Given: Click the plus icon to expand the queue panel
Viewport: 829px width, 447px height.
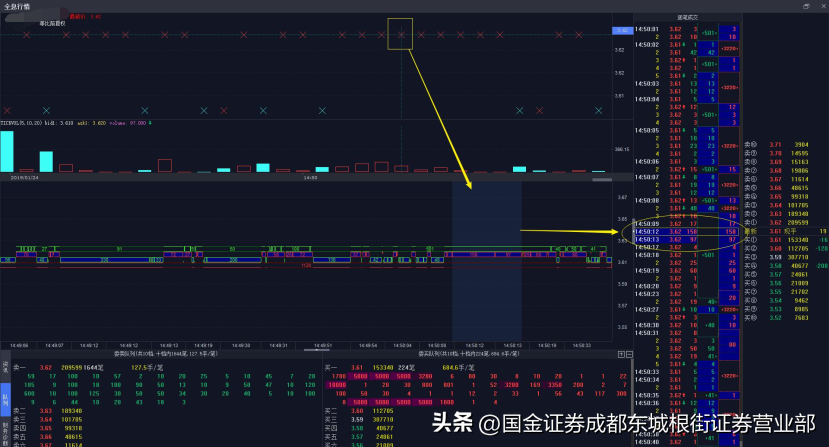Looking at the screenshot, I should [621, 354].
